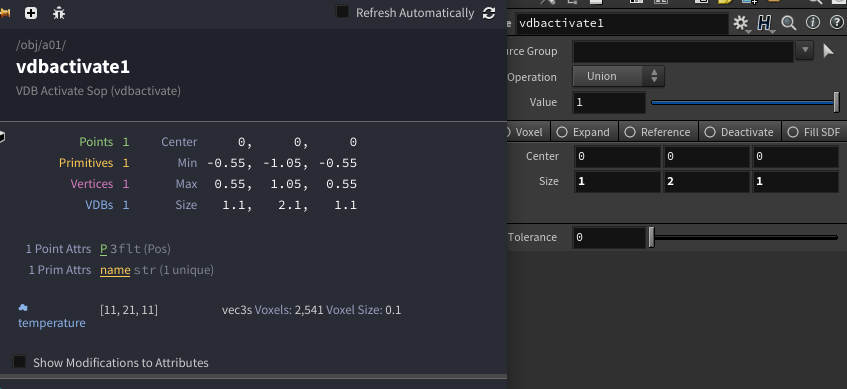Open the Source Group dropdown arrow
Screen dimensions: 847x389
click(x=805, y=51)
